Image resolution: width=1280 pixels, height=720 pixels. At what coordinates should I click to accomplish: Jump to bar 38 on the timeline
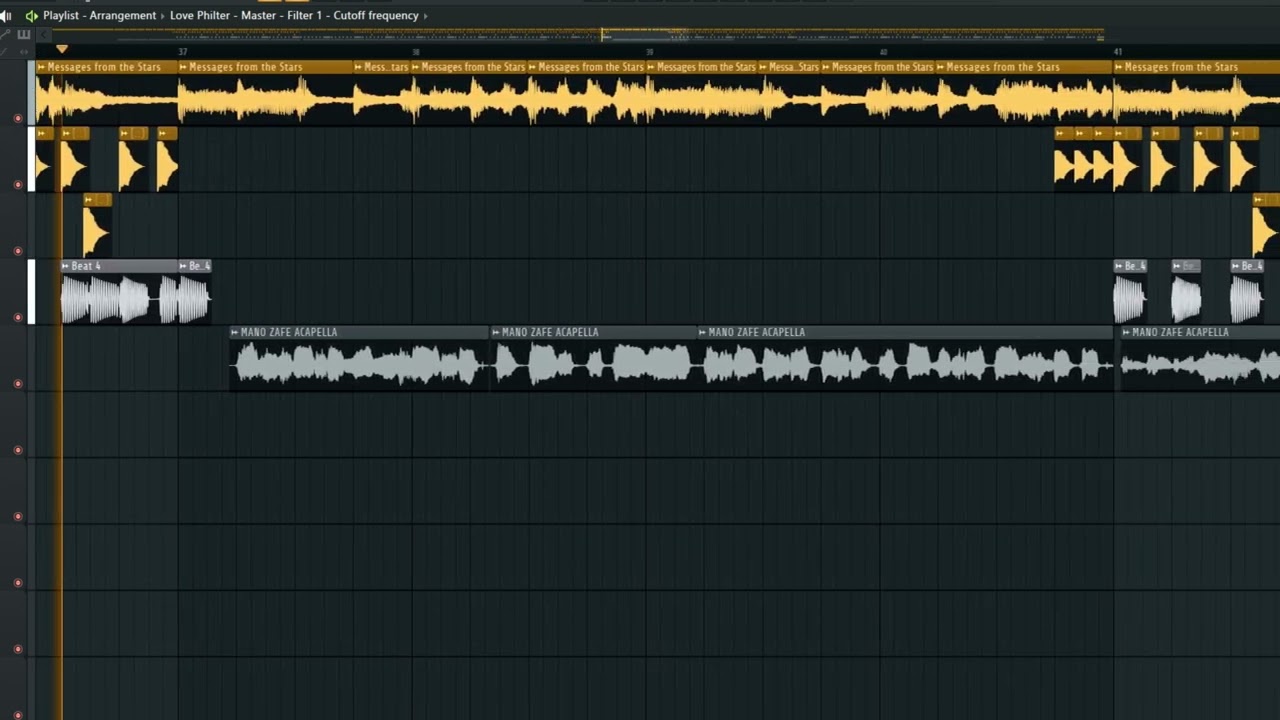(x=416, y=51)
